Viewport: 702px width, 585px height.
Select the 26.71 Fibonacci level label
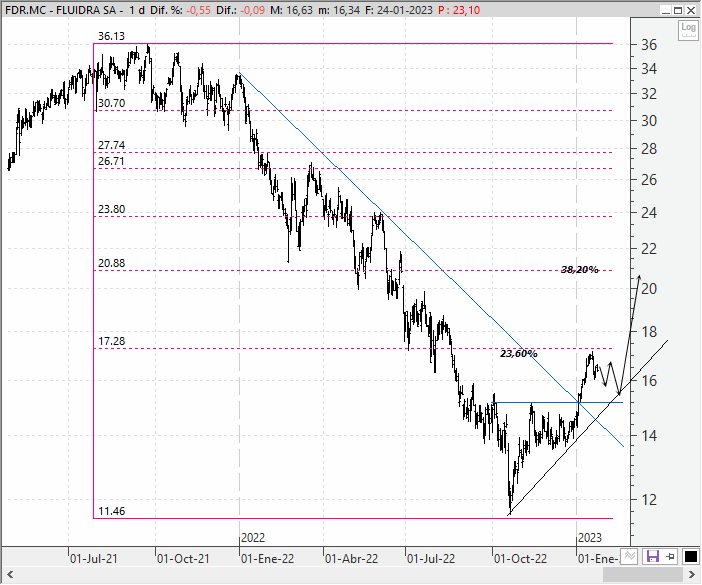(x=111, y=161)
